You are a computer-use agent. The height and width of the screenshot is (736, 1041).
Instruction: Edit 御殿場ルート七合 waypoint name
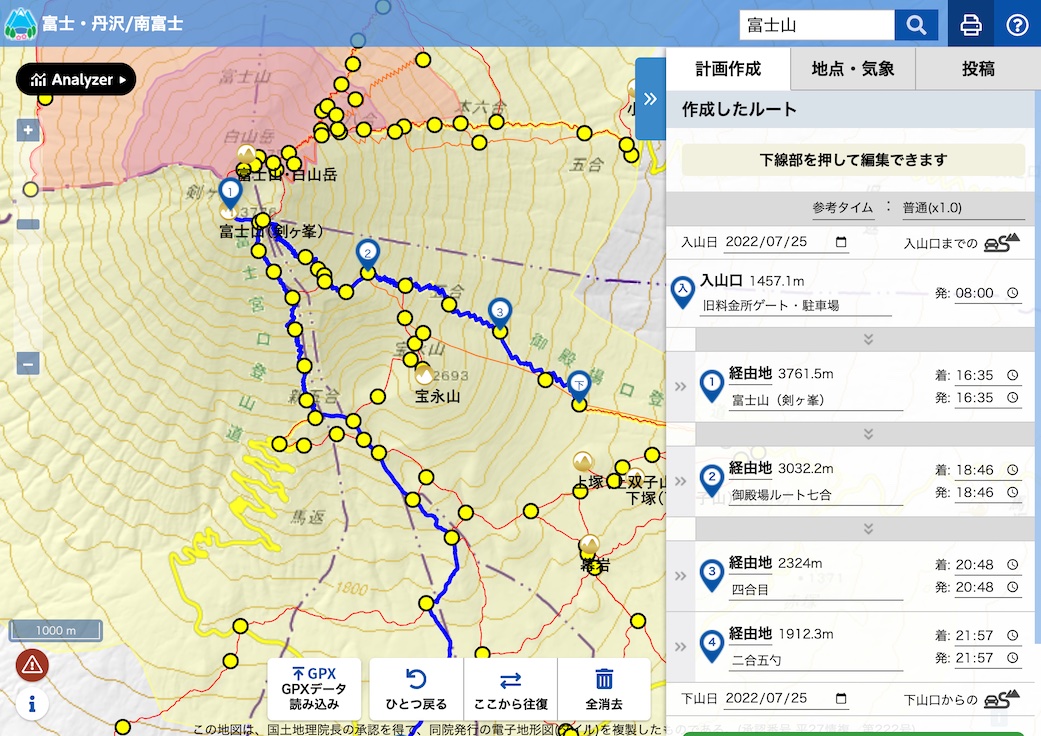817,495
